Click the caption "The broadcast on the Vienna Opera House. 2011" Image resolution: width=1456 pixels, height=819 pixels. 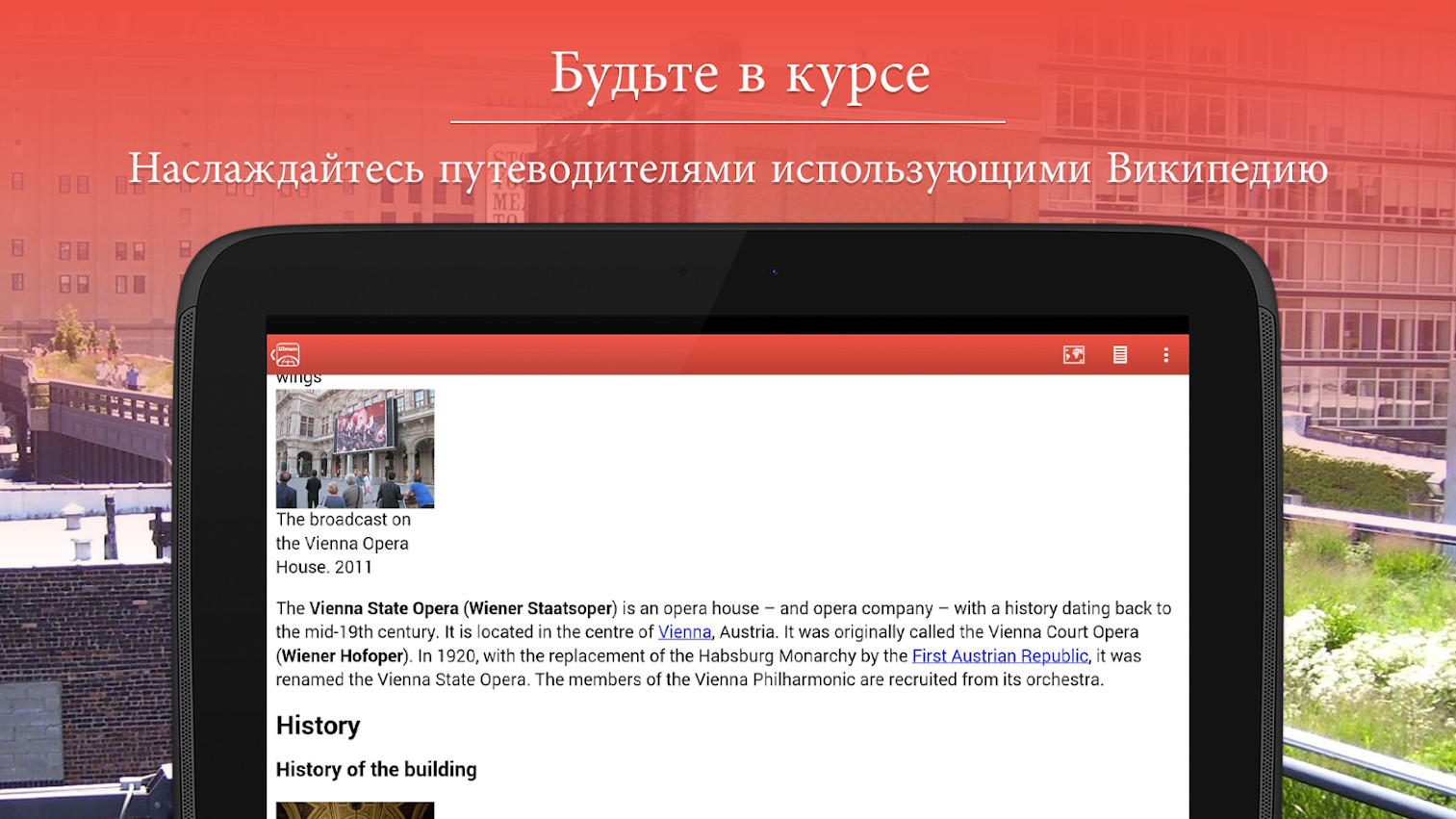tap(344, 544)
